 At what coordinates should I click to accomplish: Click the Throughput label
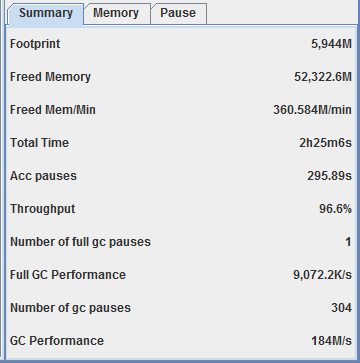[x=43, y=209]
